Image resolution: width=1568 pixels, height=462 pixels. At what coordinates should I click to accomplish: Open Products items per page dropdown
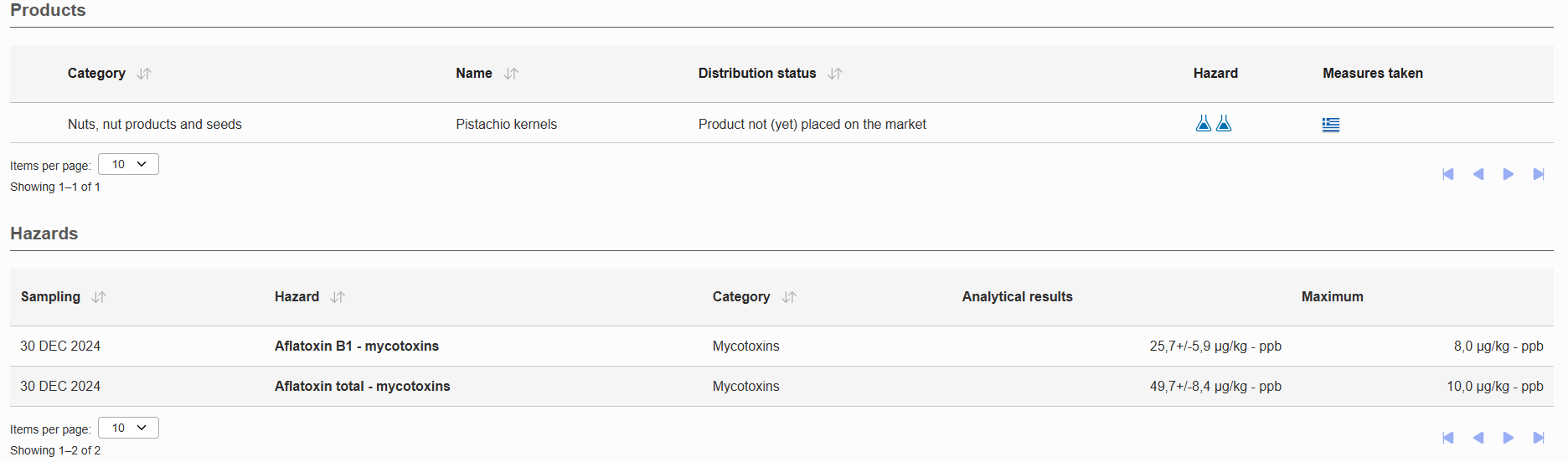[x=128, y=164]
